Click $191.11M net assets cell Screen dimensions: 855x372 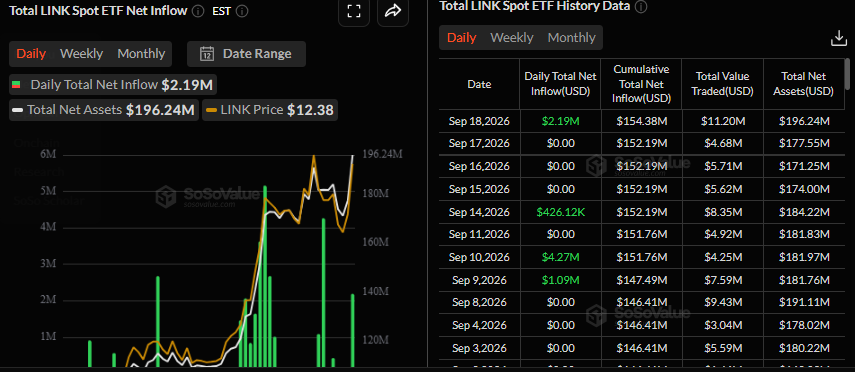pyautogui.click(x=804, y=303)
